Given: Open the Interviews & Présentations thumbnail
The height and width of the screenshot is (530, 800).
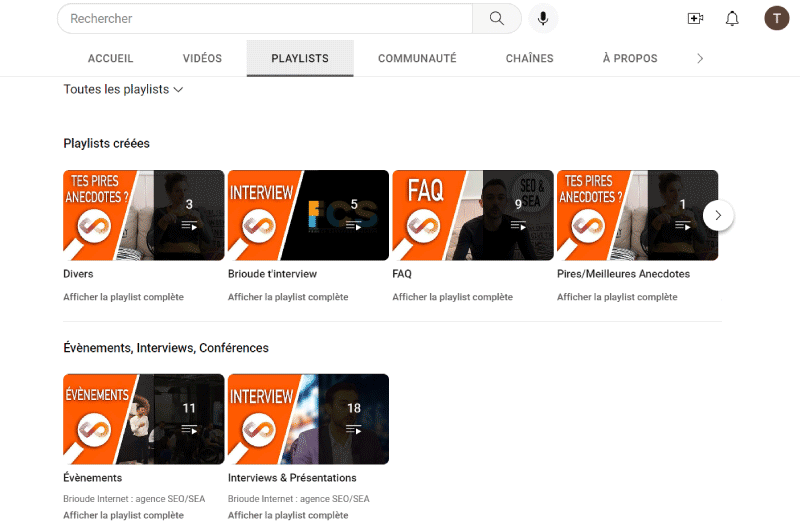Looking at the screenshot, I should pos(308,419).
